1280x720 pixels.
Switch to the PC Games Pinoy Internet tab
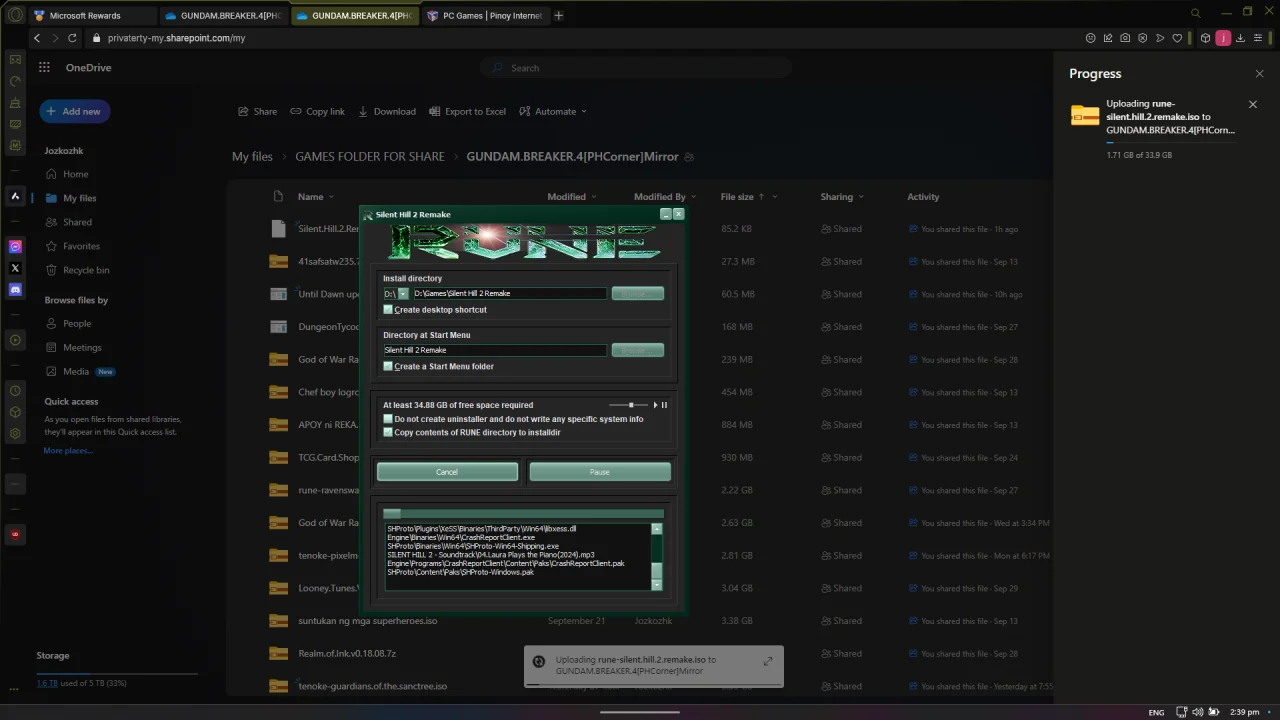[485, 15]
